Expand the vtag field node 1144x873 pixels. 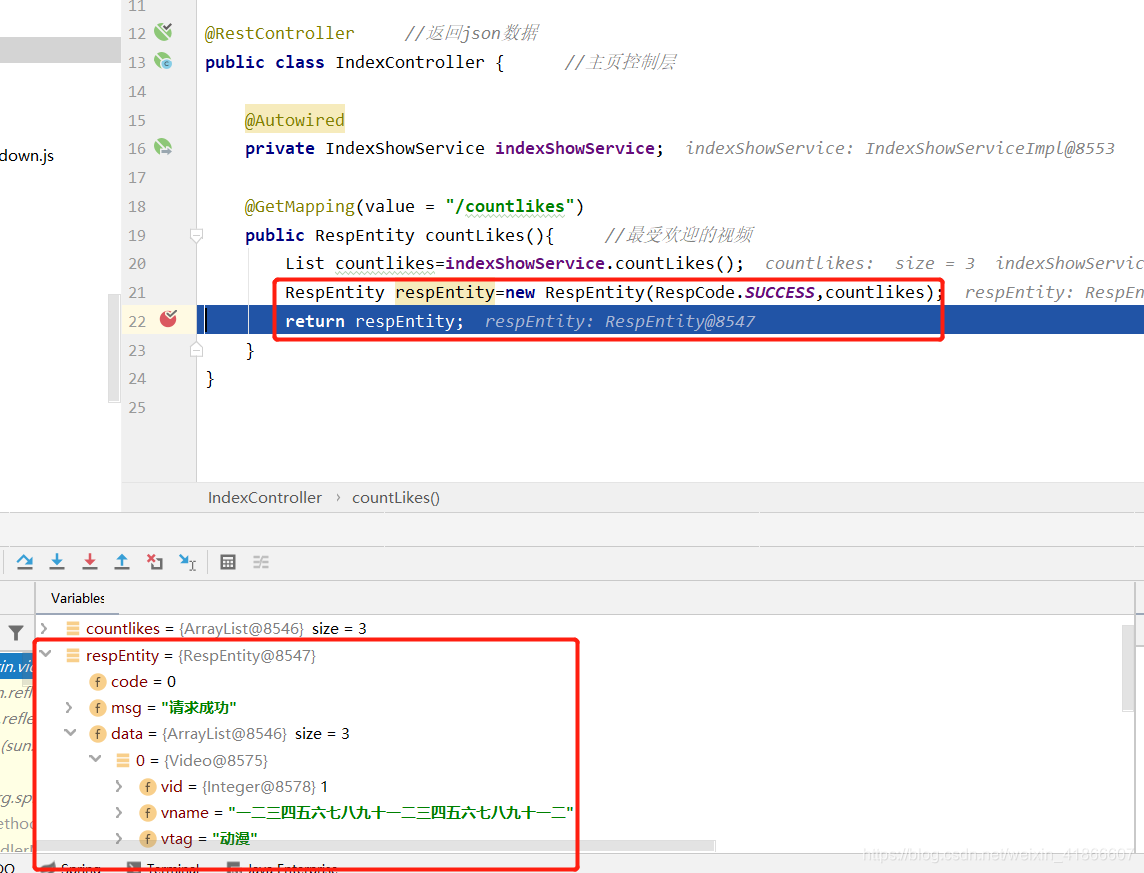(x=119, y=839)
